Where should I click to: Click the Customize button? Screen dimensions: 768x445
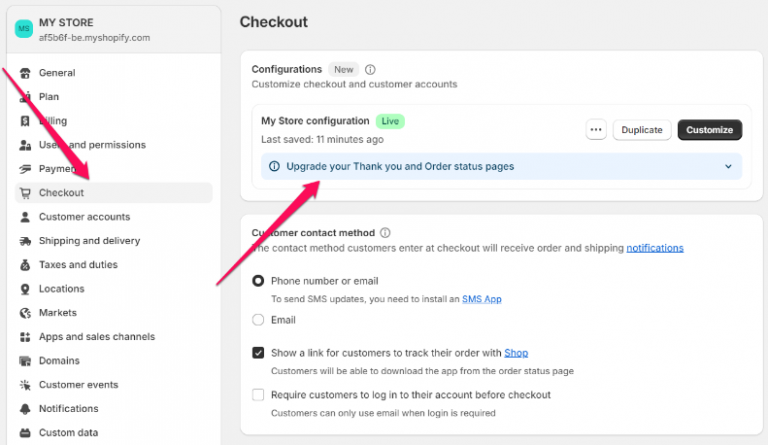point(710,130)
